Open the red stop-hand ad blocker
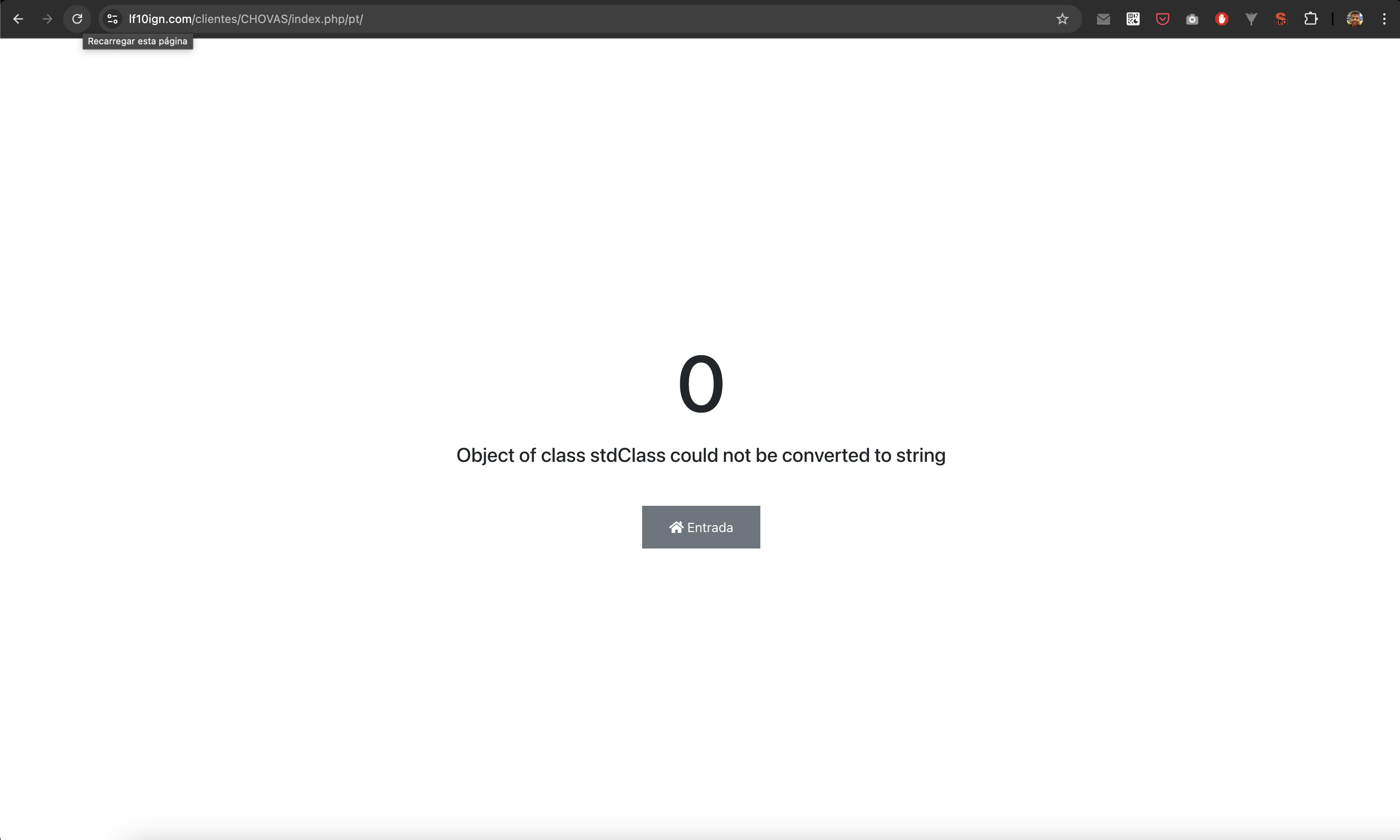 pyautogui.click(x=1222, y=19)
